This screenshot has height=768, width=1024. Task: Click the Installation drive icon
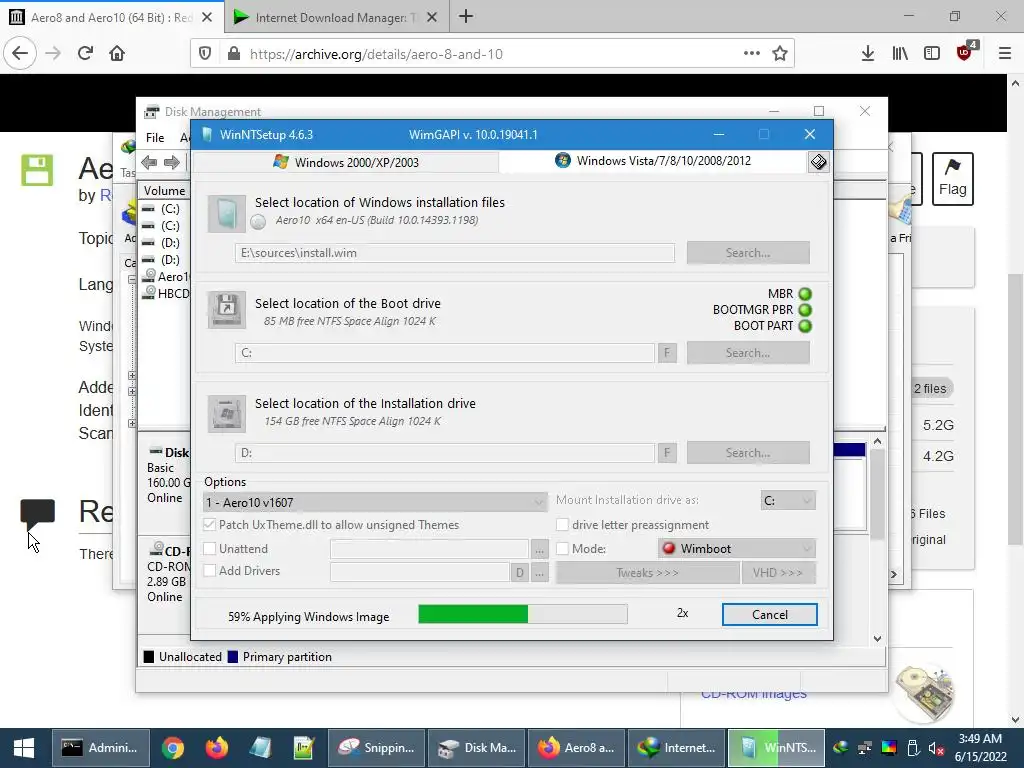pyautogui.click(x=227, y=413)
